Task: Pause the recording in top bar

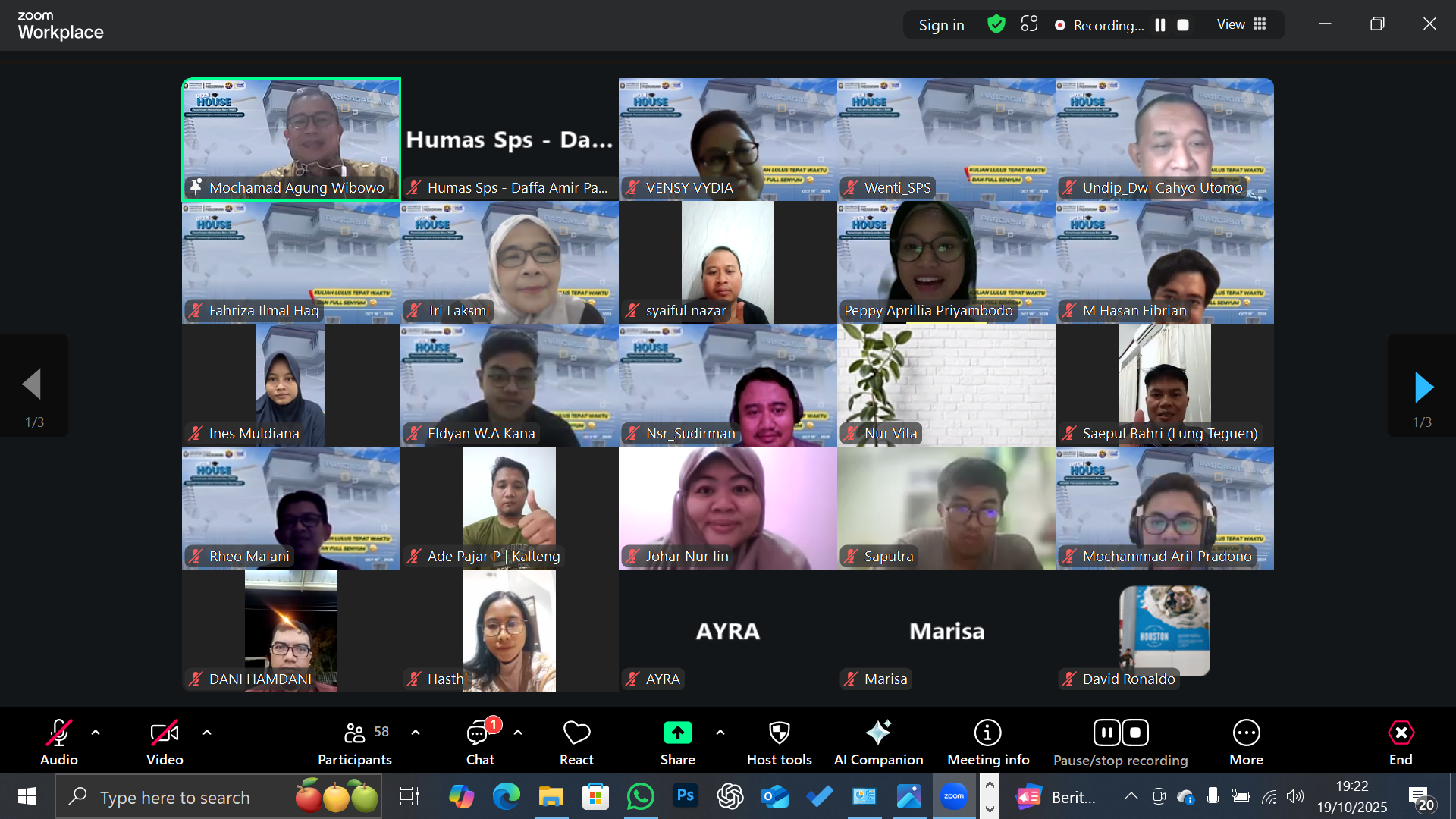Action: (x=1160, y=25)
